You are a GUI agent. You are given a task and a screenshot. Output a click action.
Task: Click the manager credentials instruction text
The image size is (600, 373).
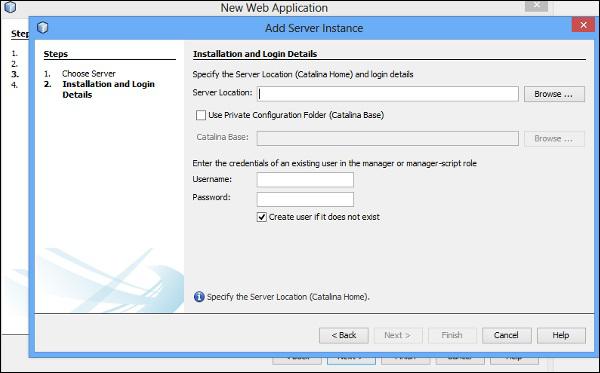[334, 163]
